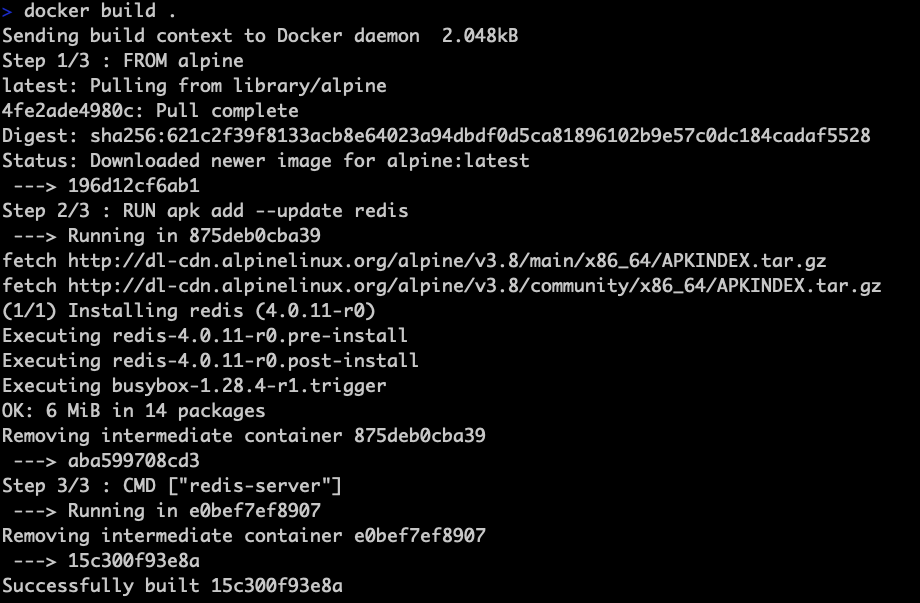Click 'OK: 6 MiB in 14 packages' line
920x603 pixels.
[x=133, y=411]
